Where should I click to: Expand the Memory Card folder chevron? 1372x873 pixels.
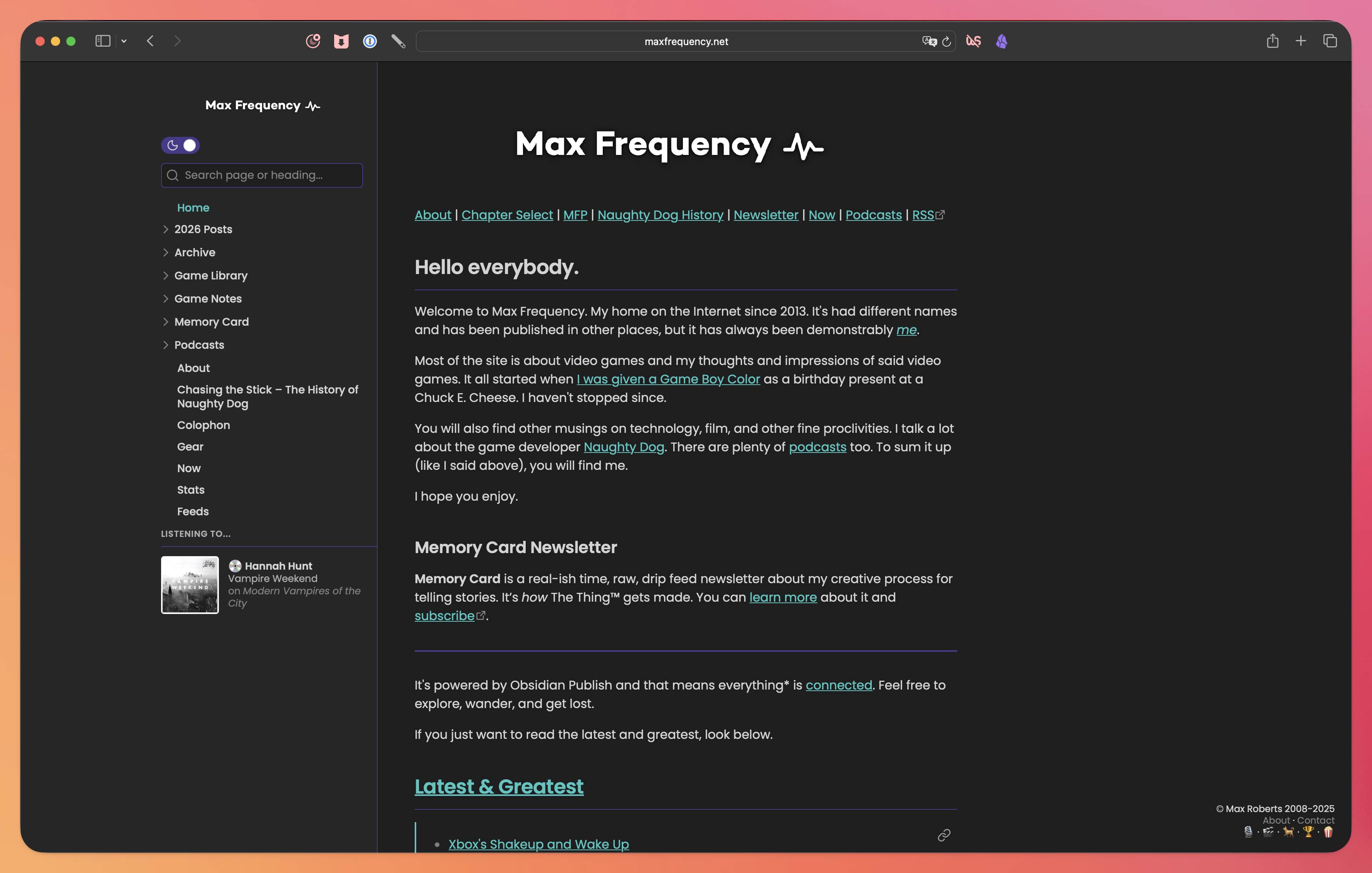tap(166, 321)
